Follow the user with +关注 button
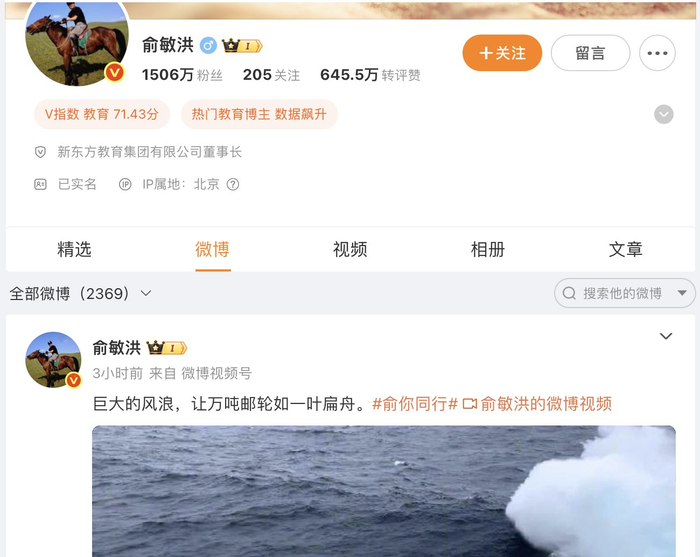The image size is (700, 557). pos(502,53)
